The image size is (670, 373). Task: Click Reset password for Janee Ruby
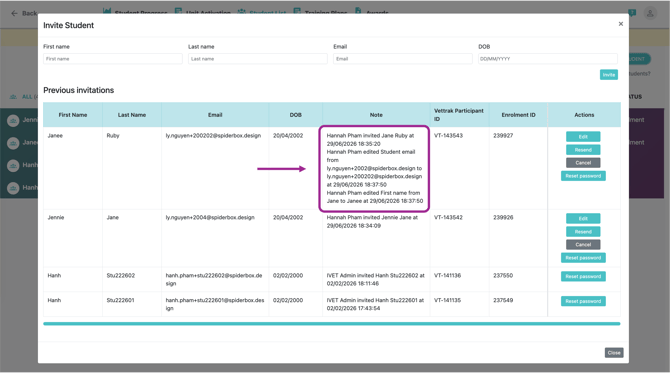tap(583, 176)
